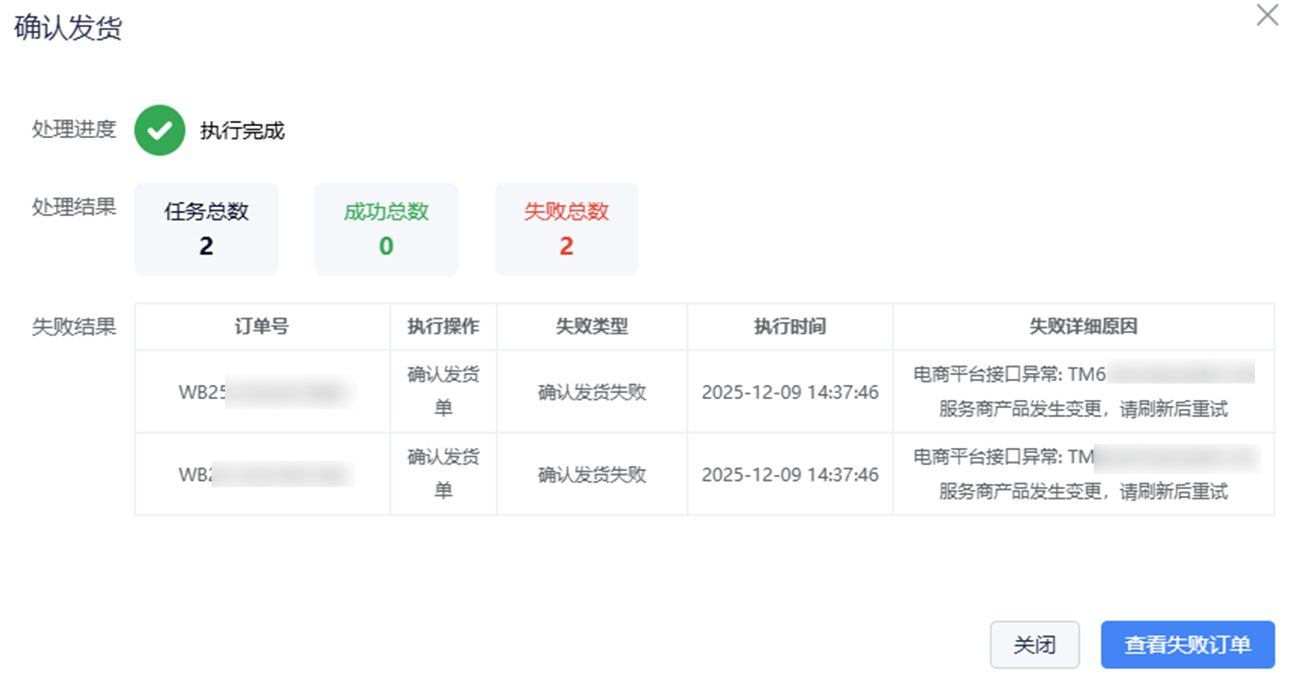This screenshot has width=1299, height=678.
Task: Open failed orders via 查看失败订单 button
Action: click(x=1187, y=645)
